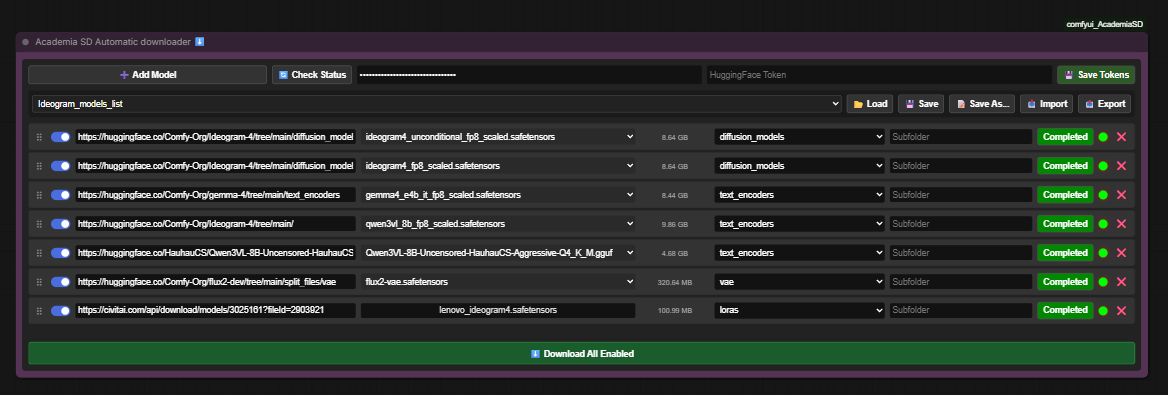This screenshot has height=395, width=1168.
Task: Click green status dot in ideogram4_unconditional row
Action: pyautogui.click(x=1103, y=137)
